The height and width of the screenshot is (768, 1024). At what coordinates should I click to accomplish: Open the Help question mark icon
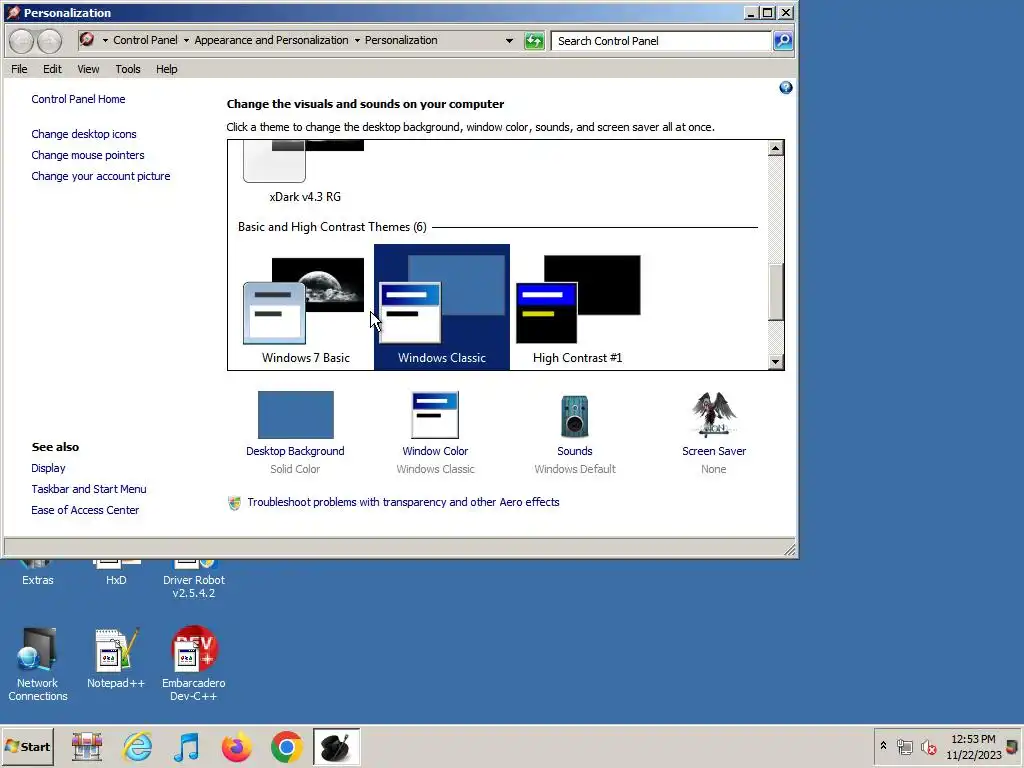coord(786,88)
